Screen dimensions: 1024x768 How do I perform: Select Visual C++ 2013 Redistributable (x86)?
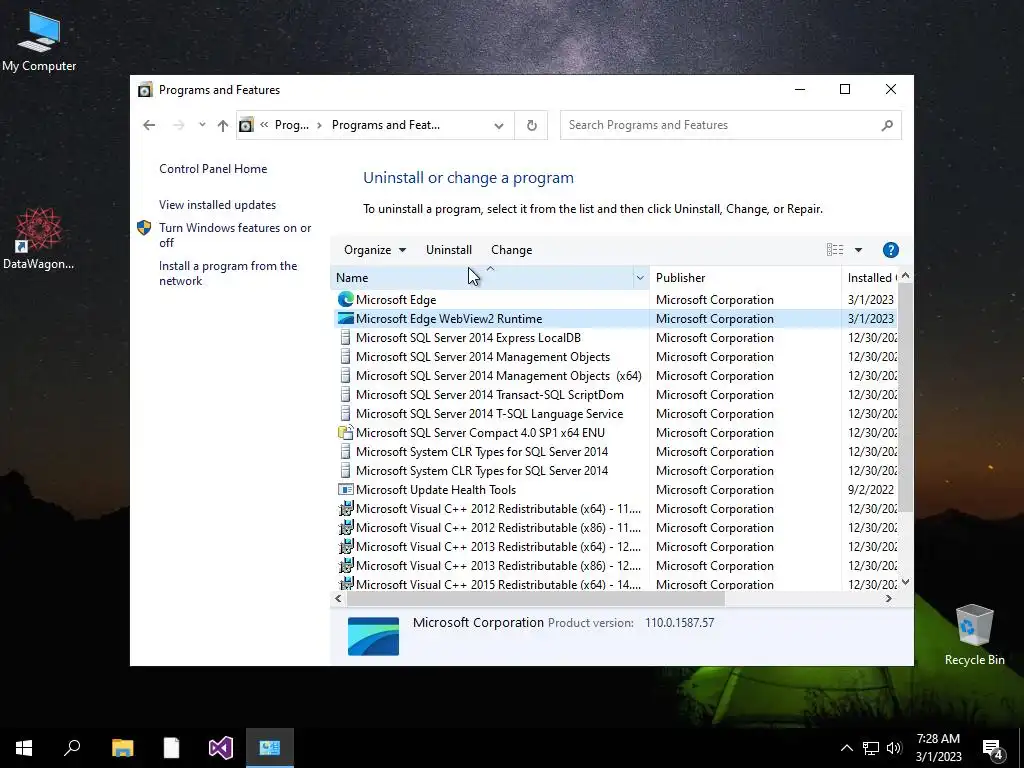click(616, 565)
